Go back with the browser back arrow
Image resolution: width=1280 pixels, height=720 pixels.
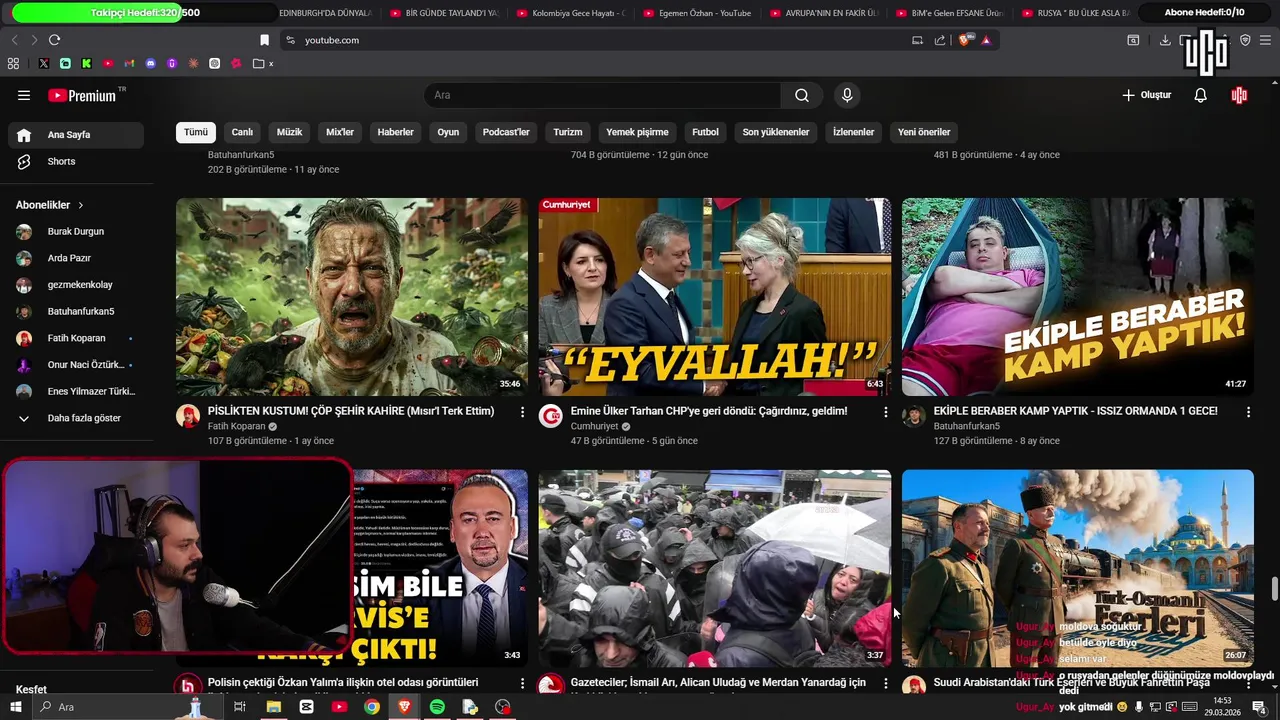click(x=14, y=40)
